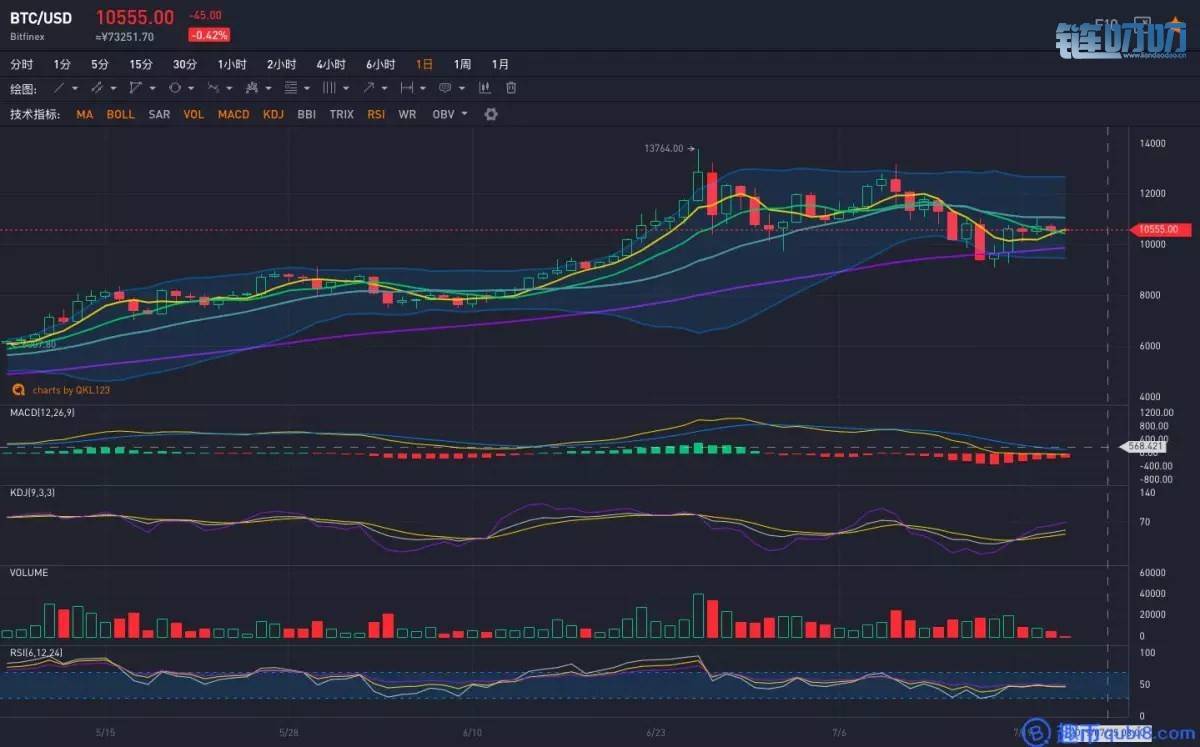
Task: Toggle the MACD indicator
Action: pyautogui.click(x=233, y=114)
